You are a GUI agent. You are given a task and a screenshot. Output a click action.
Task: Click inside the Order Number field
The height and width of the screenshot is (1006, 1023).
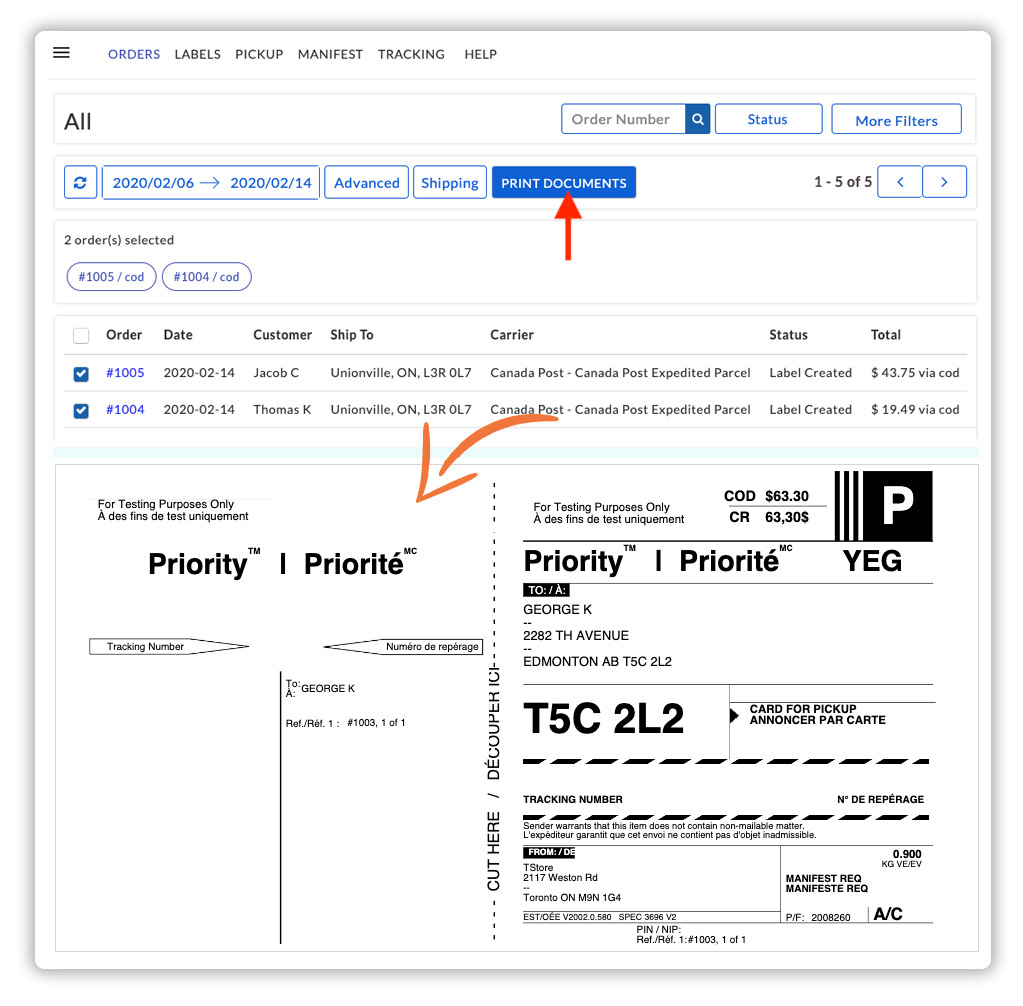click(x=620, y=118)
